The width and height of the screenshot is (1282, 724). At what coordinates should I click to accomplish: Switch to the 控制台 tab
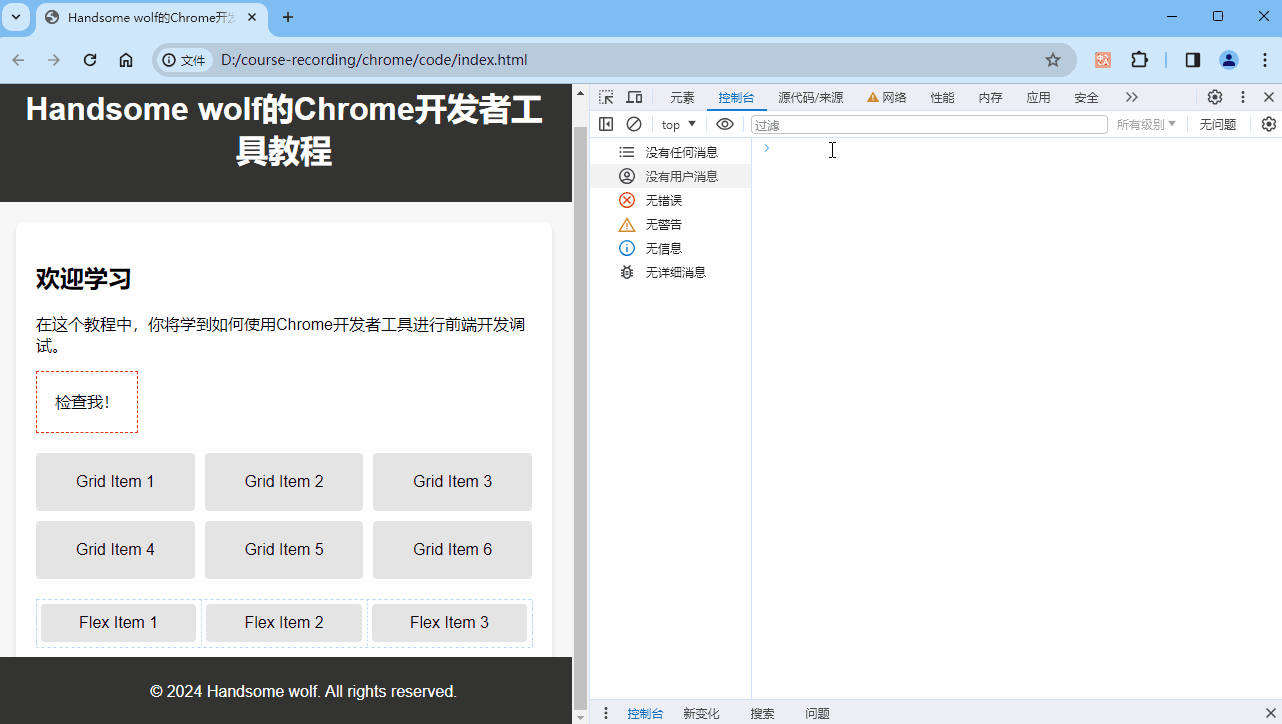point(736,97)
